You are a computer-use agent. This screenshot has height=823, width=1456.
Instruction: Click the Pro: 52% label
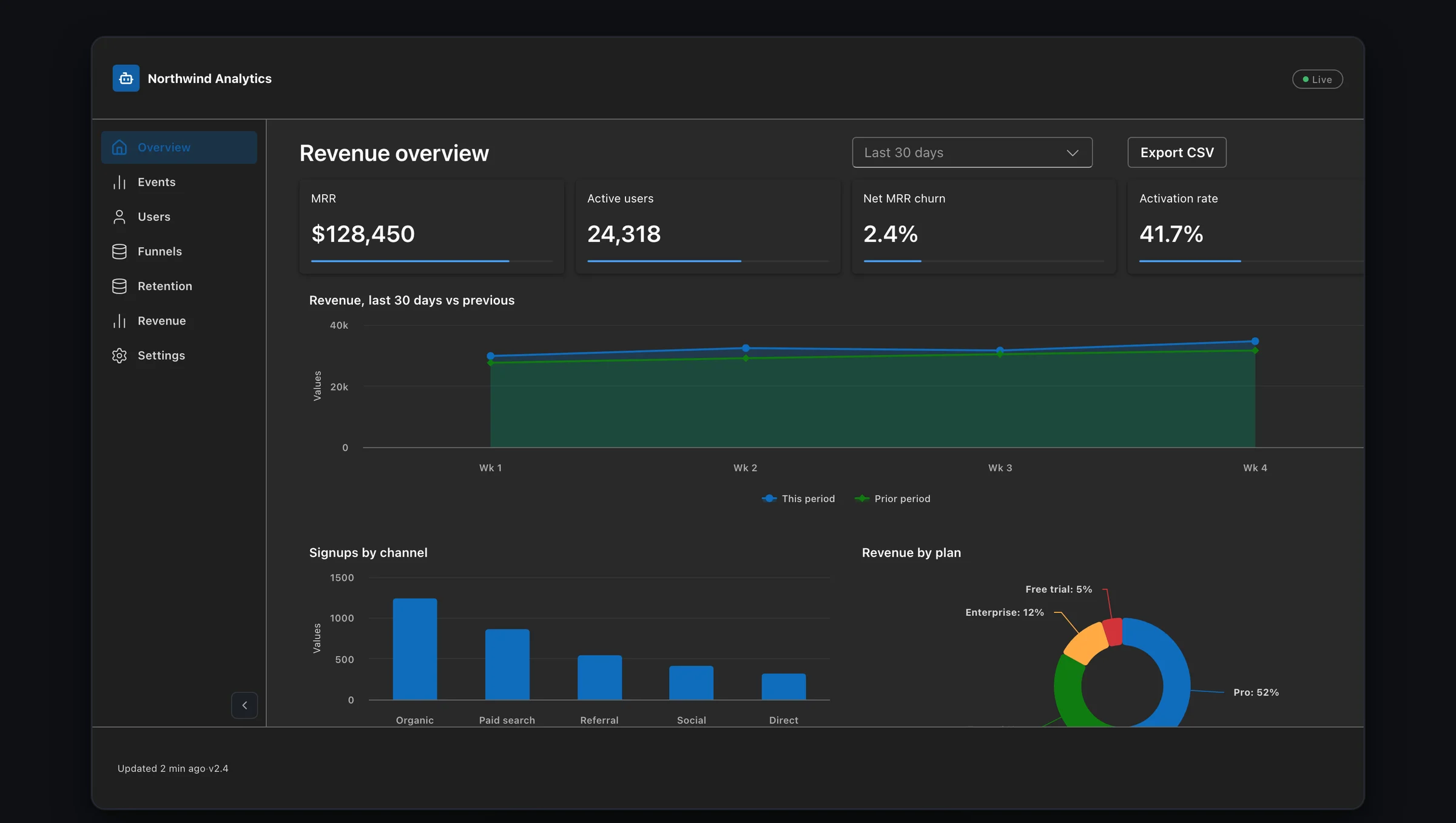coord(1256,693)
